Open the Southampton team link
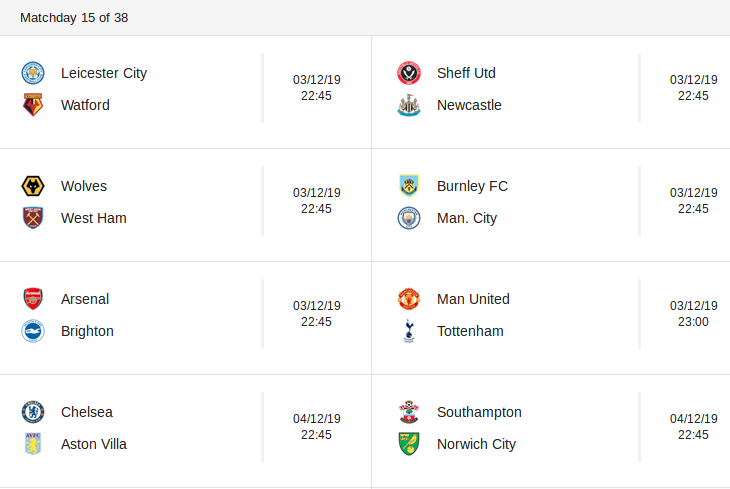730x489 pixels. tap(479, 413)
